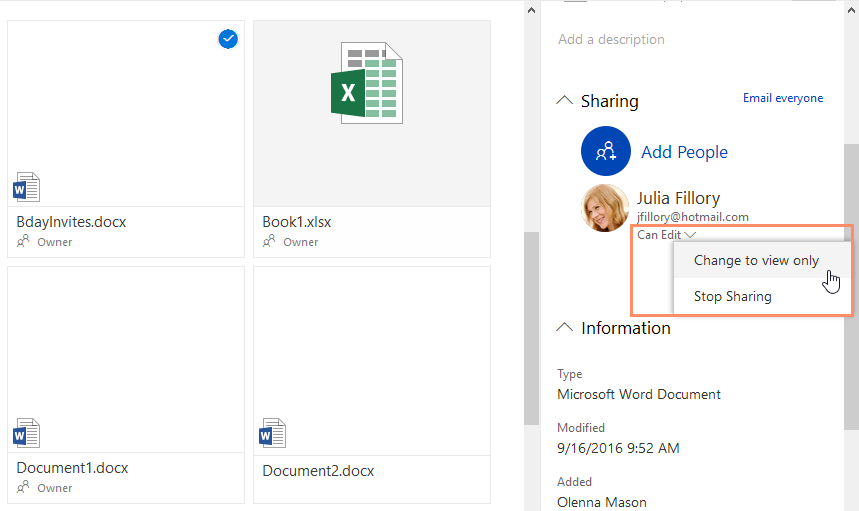Click the Email everyone link

[783, 98]
